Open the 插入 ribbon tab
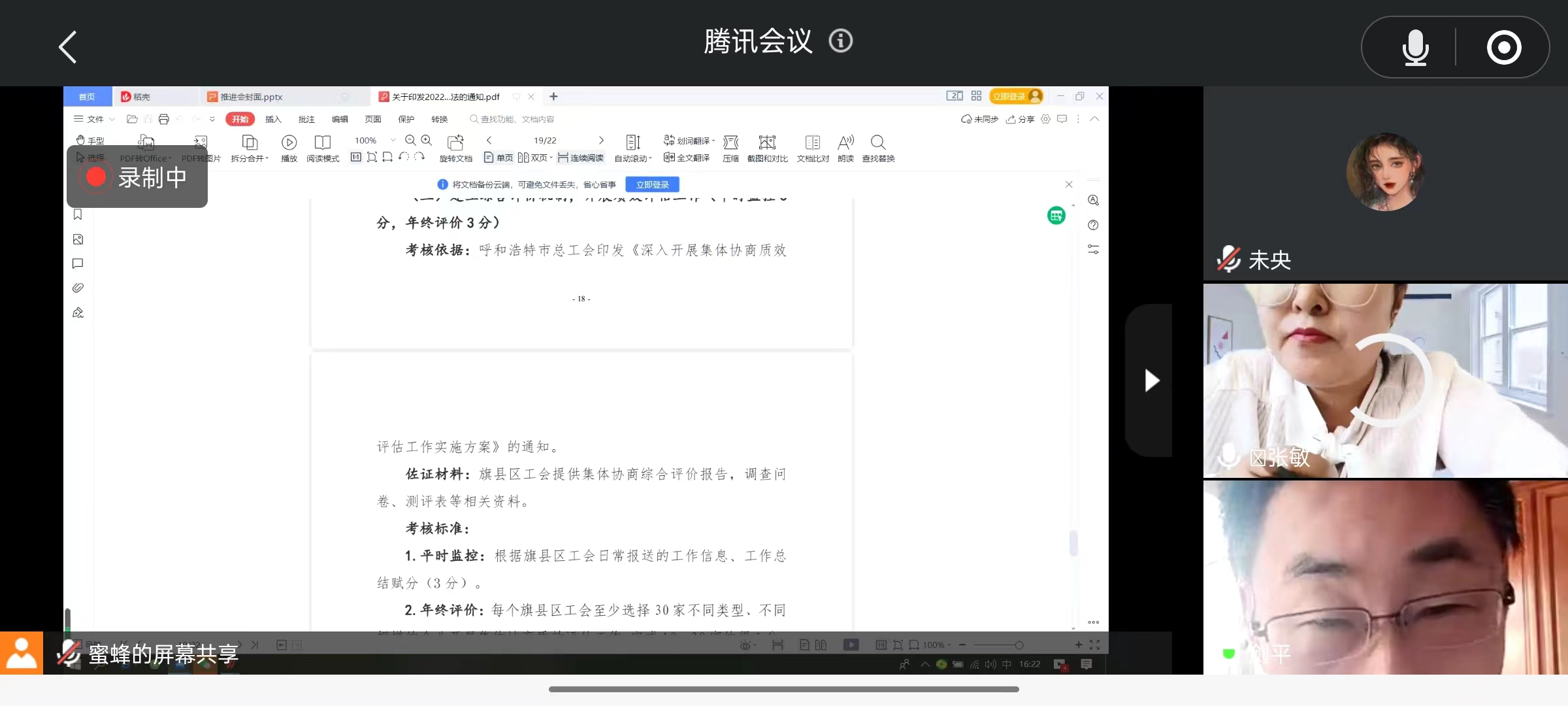 (x=273, y=119)
